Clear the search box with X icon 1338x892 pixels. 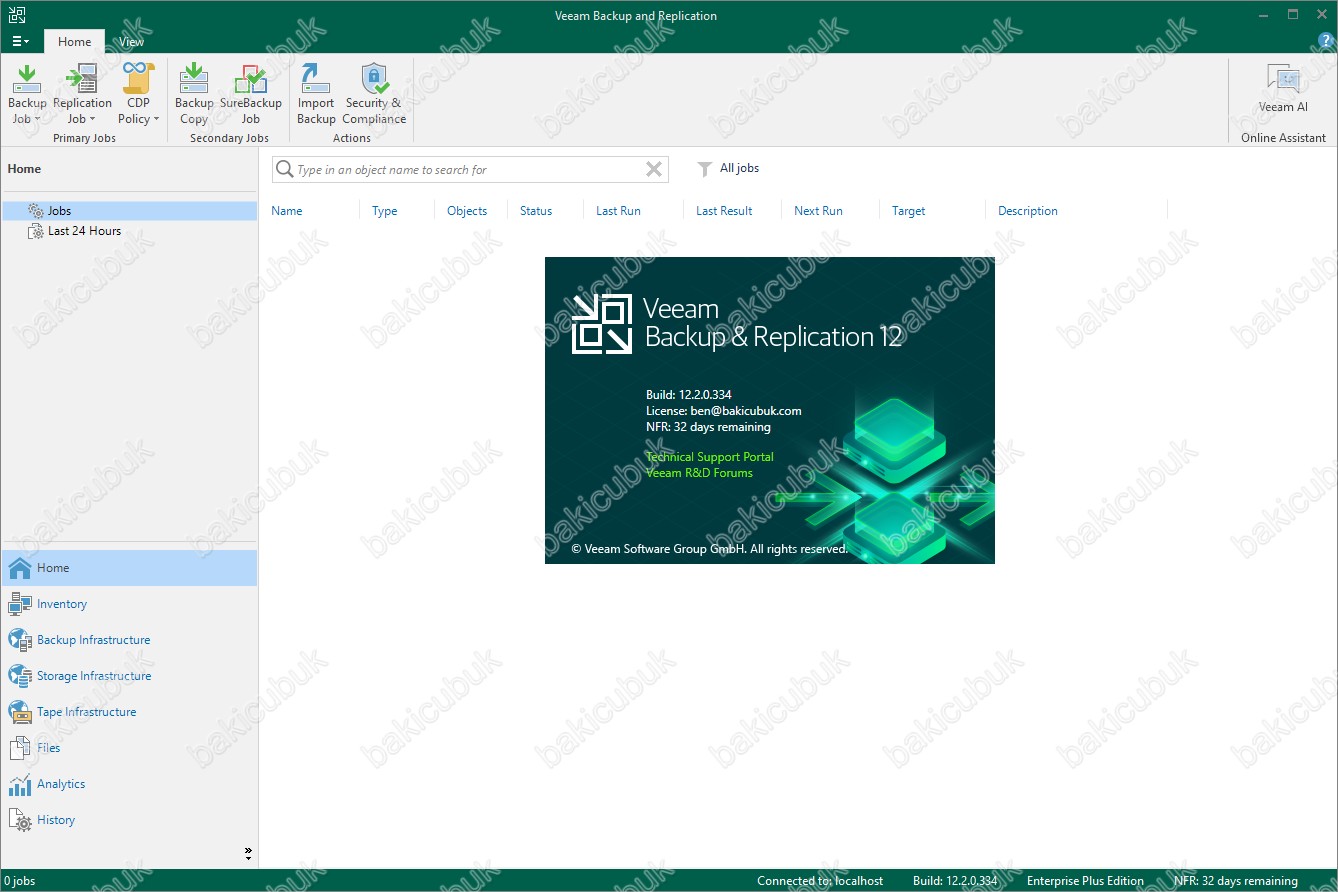click(x=654, y=170)
